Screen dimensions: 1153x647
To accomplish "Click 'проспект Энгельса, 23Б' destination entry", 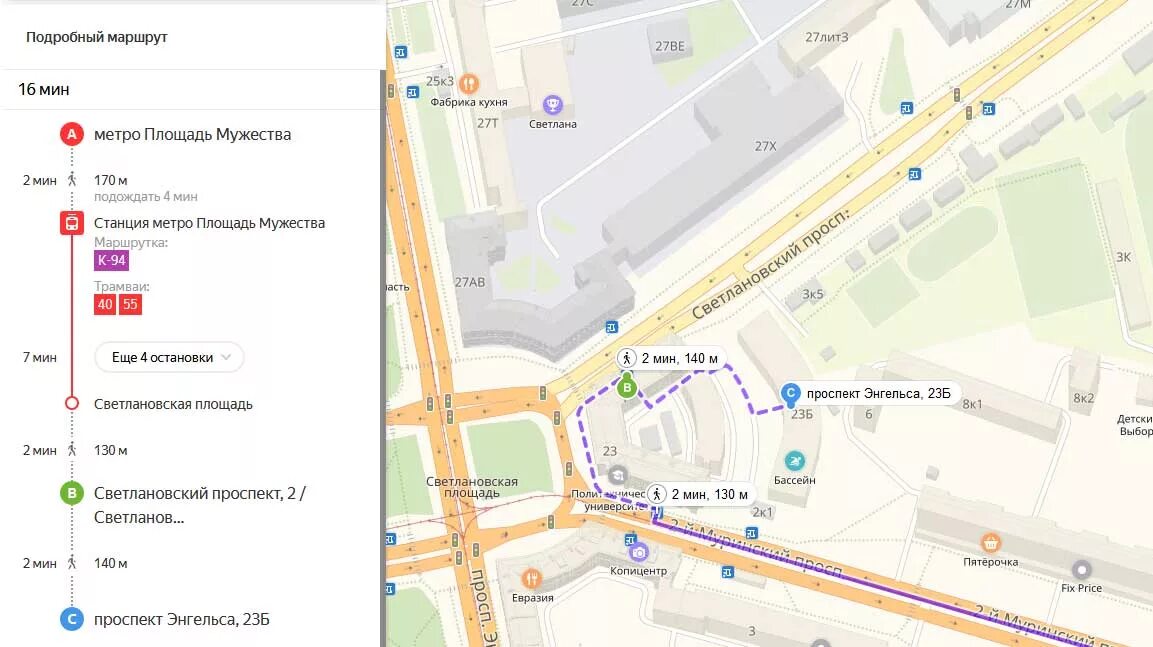I will coord(182,619).
